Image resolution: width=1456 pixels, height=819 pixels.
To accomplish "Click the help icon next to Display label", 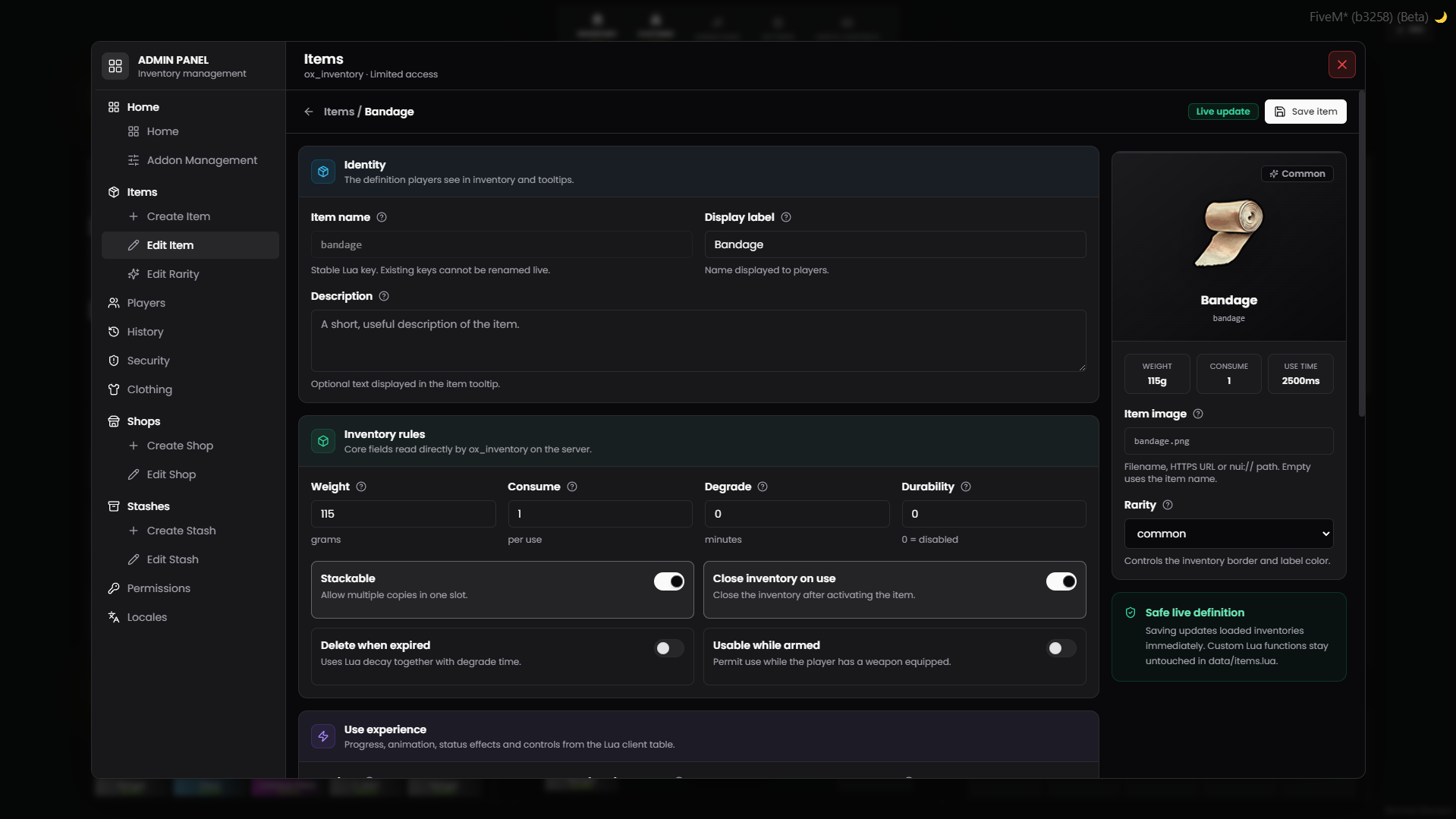I will [786, 217].
